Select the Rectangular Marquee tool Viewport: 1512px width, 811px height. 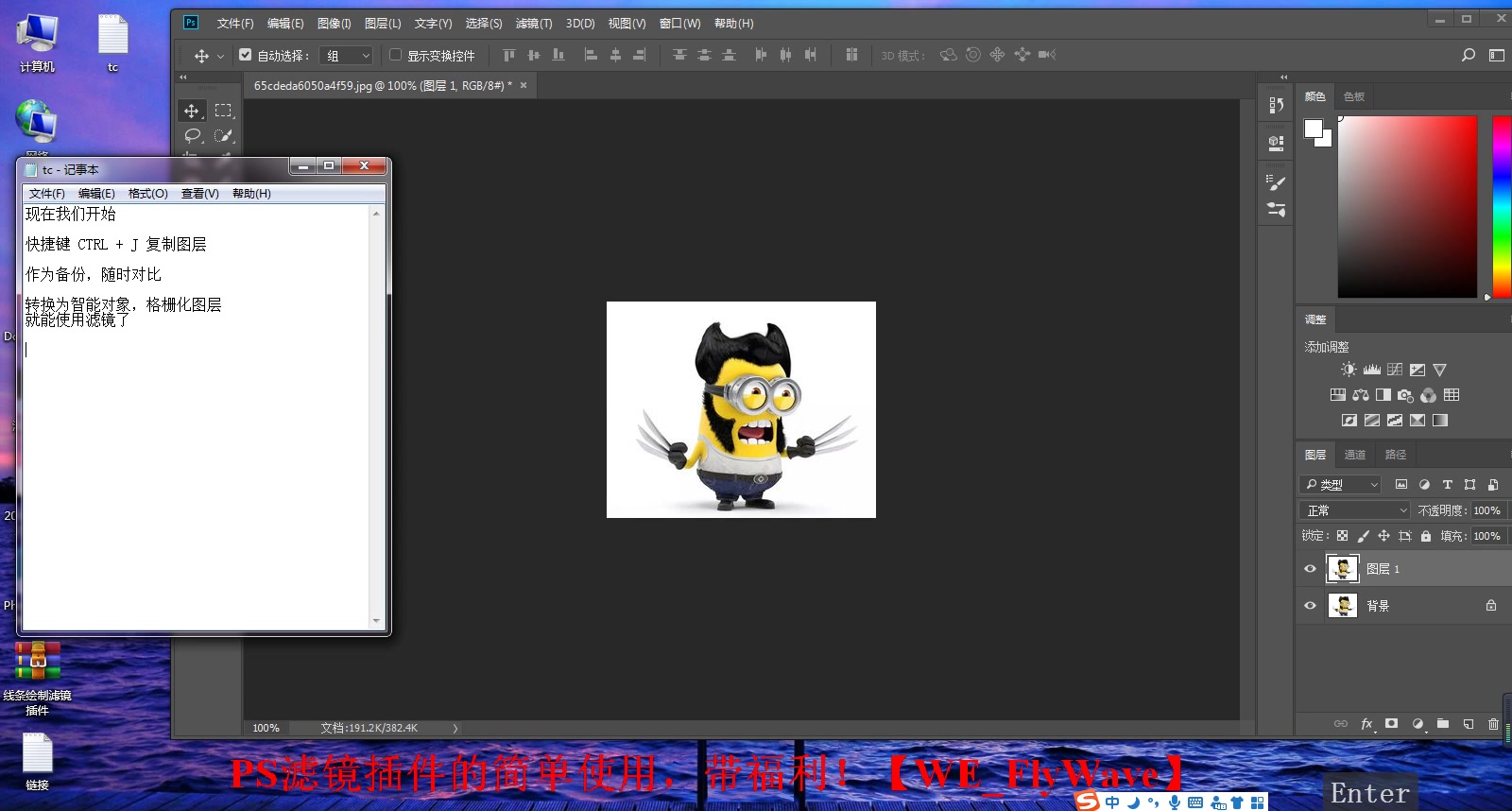pyautogui.click(x=224, y=111)
